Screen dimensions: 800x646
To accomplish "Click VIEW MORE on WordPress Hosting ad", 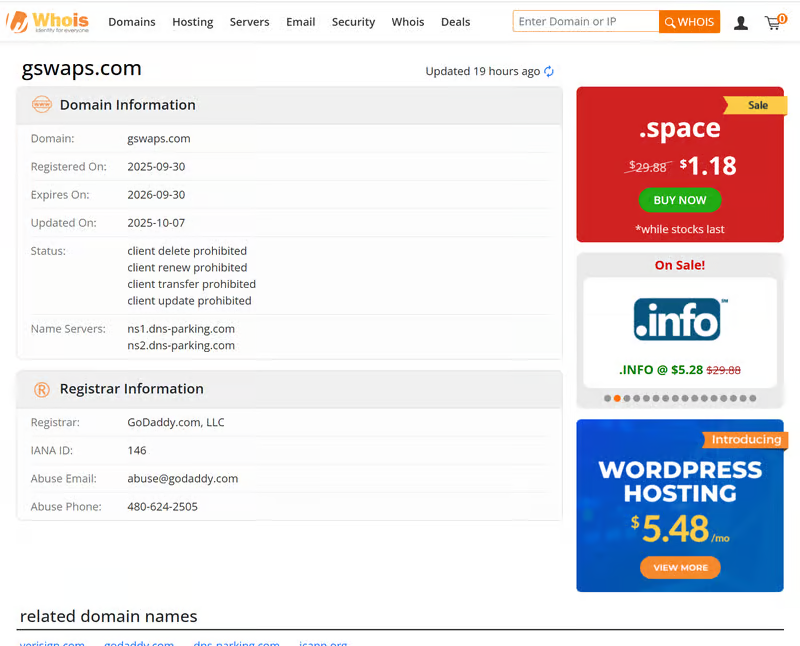I will click(x=680, y=567).
